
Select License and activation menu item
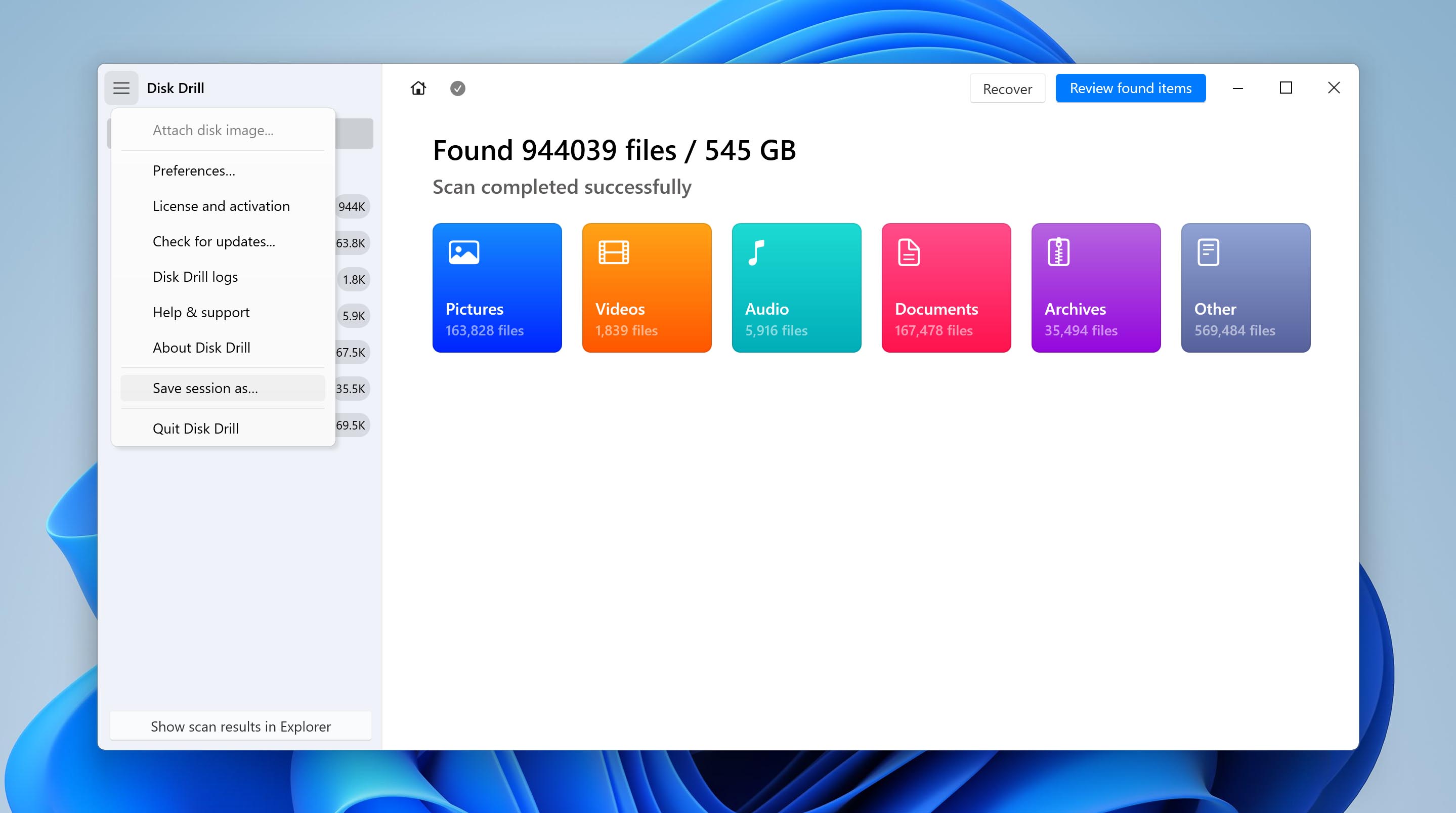click(223, 206)
